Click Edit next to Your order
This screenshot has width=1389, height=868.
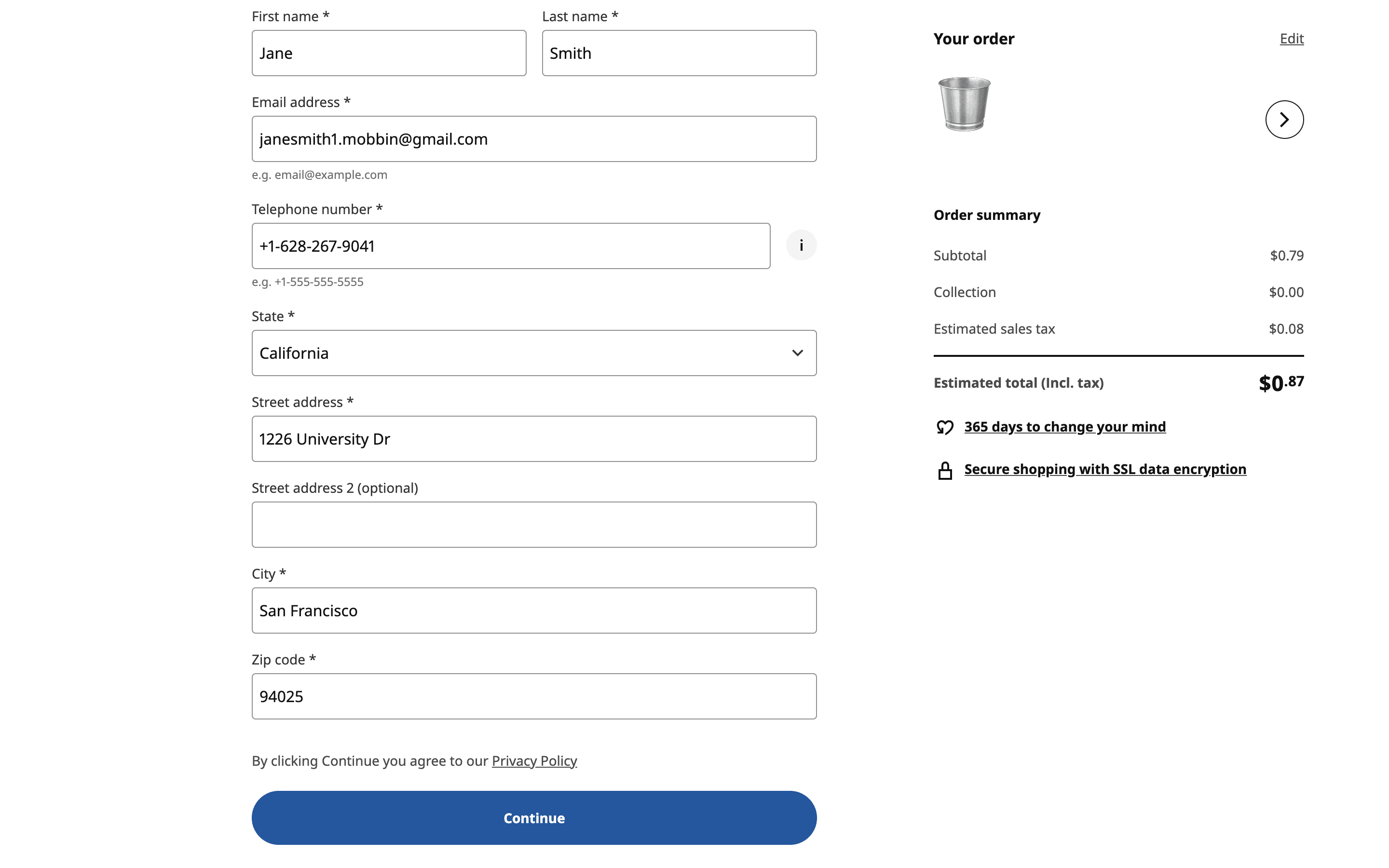coord(1291,39)
